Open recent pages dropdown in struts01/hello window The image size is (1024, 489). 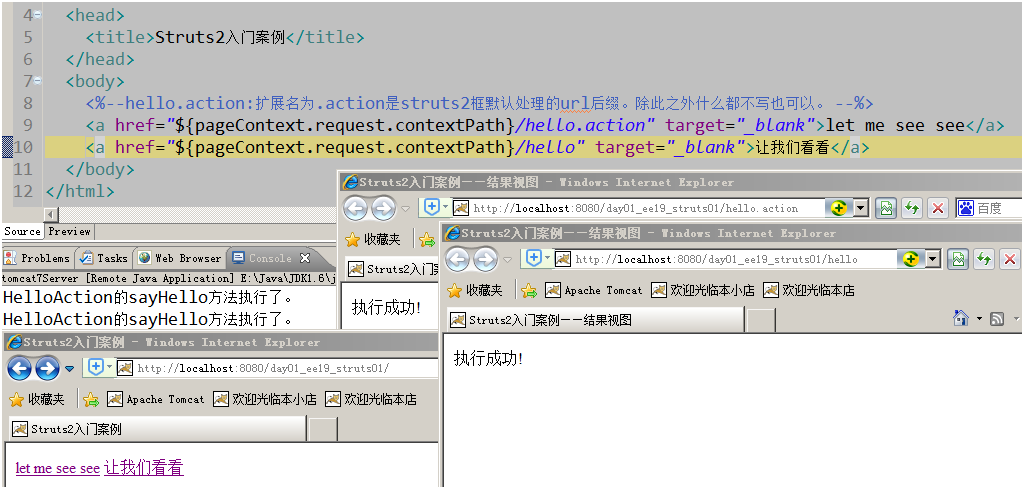[x=507, y=260]
